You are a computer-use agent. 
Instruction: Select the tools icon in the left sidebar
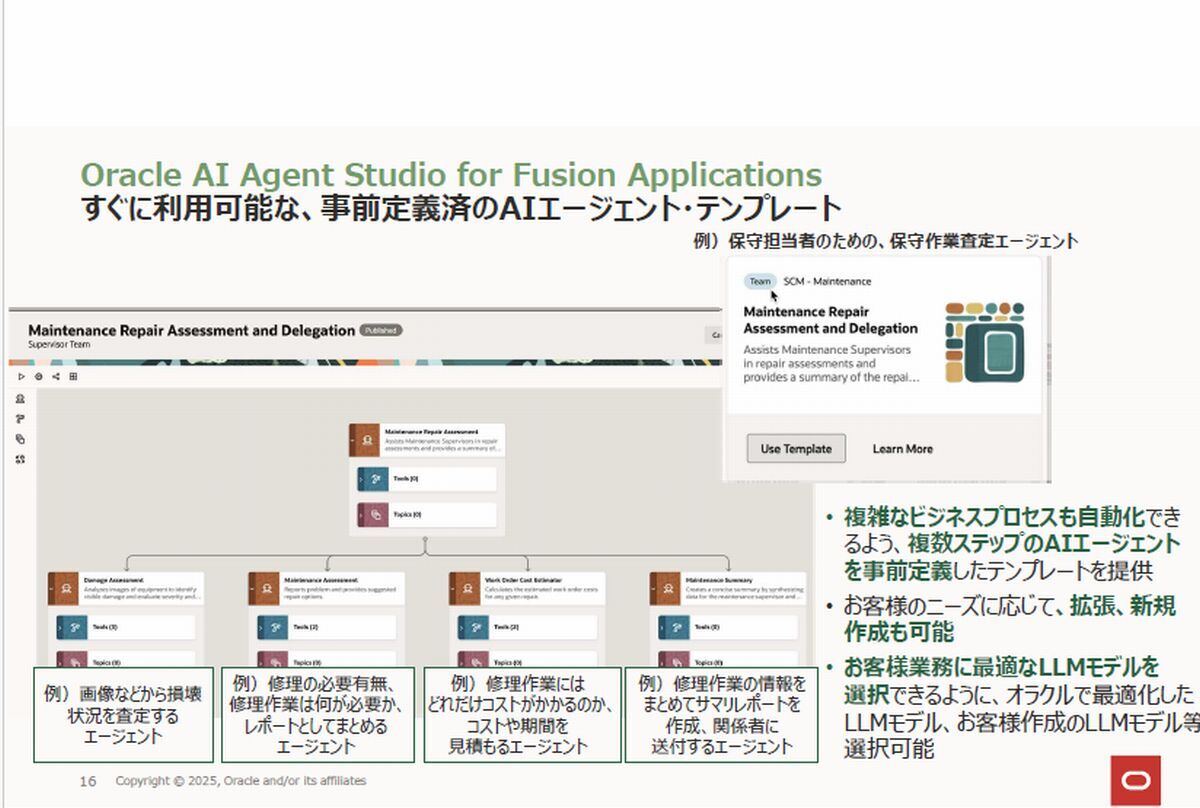20,419
